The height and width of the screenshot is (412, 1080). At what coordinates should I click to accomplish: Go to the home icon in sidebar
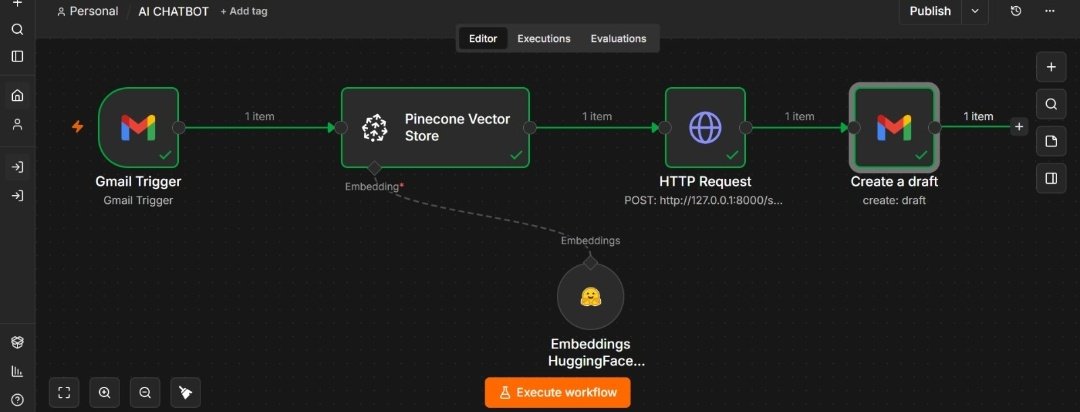pos(18,95)
